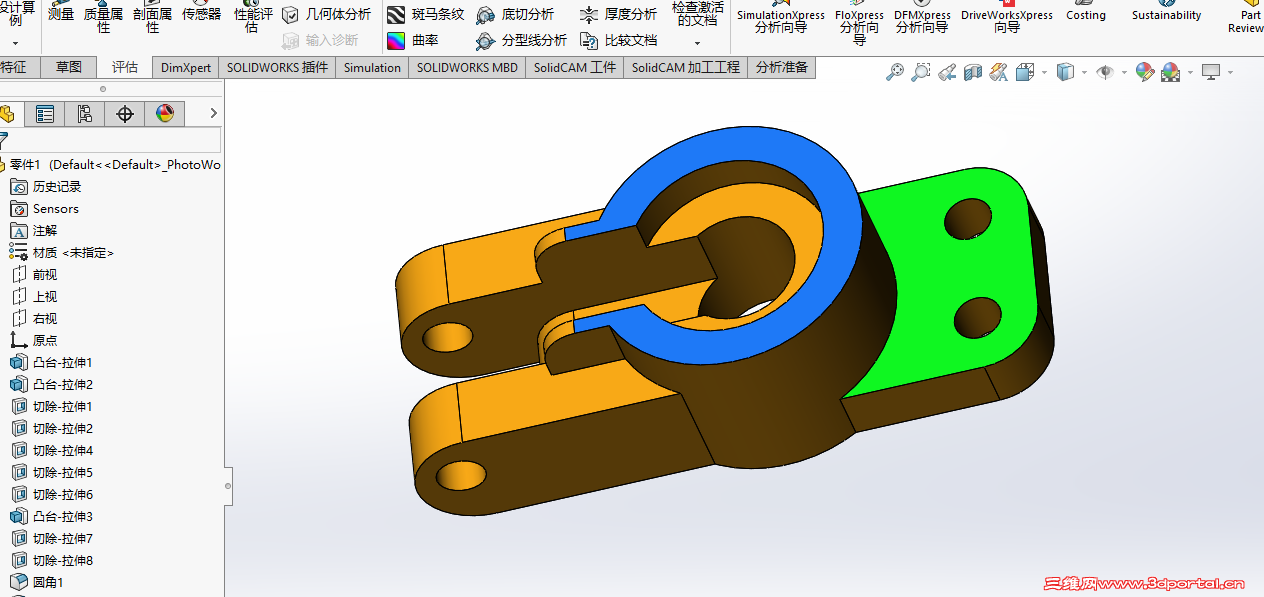Open the DisplayManager color ball tab

pos(165,114)
